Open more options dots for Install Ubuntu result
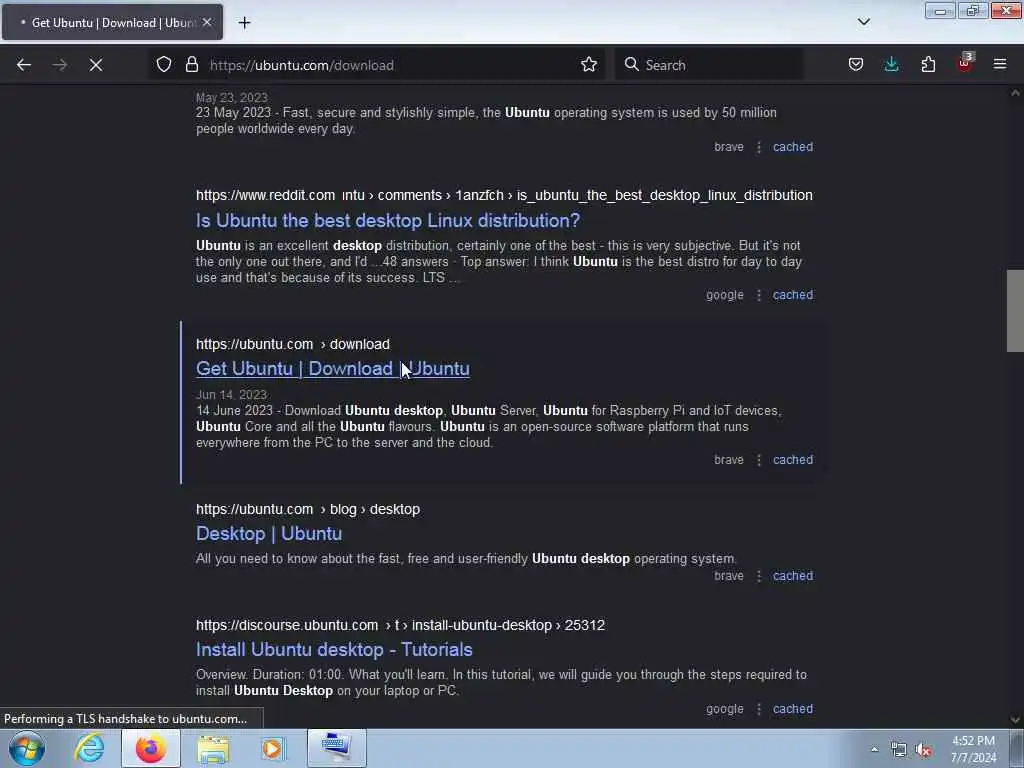Image resolution: width=1024 pixels, height=768 pixels. coord(758,709)
